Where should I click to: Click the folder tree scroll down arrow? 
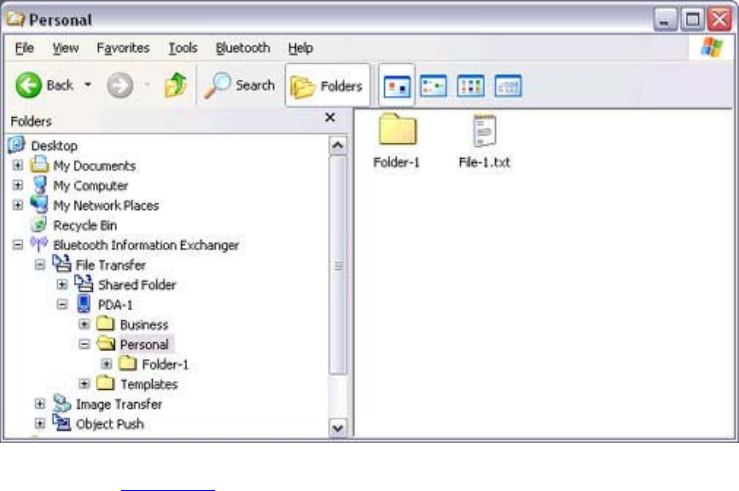click(338, 428)
